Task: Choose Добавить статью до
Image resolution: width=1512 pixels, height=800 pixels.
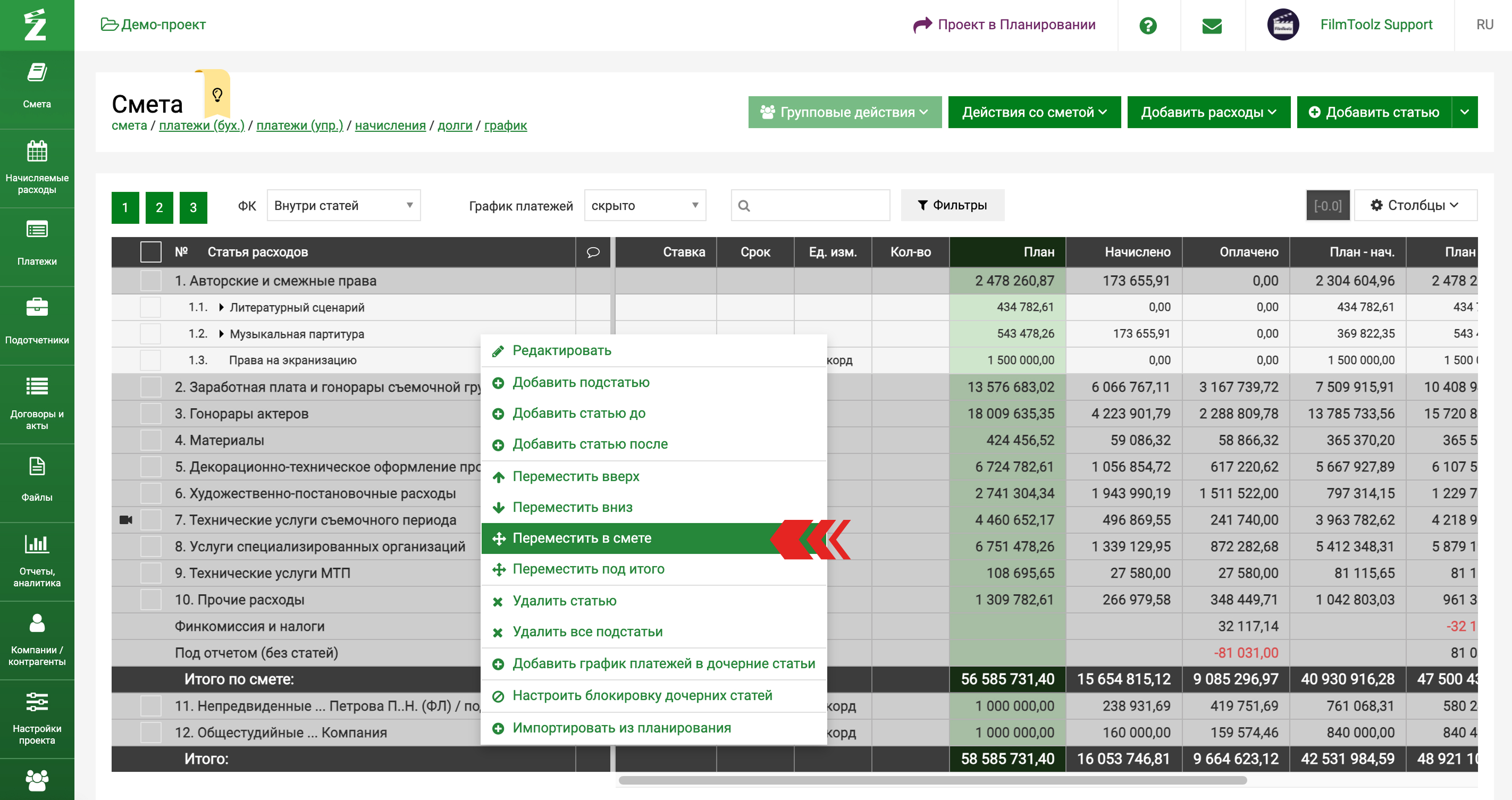Action: tap(654, 414)
